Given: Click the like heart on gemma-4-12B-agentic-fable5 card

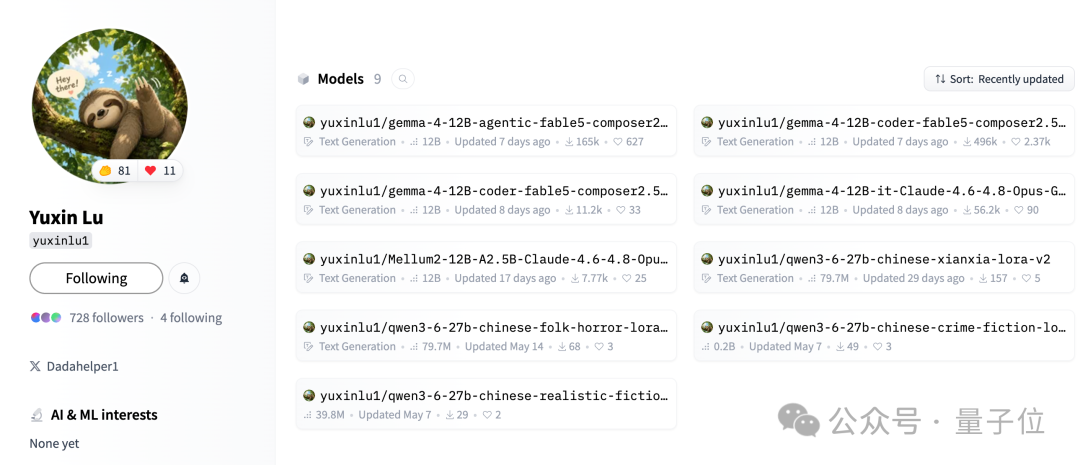Looking at the screenshot, I should click(x=619, y=142).
